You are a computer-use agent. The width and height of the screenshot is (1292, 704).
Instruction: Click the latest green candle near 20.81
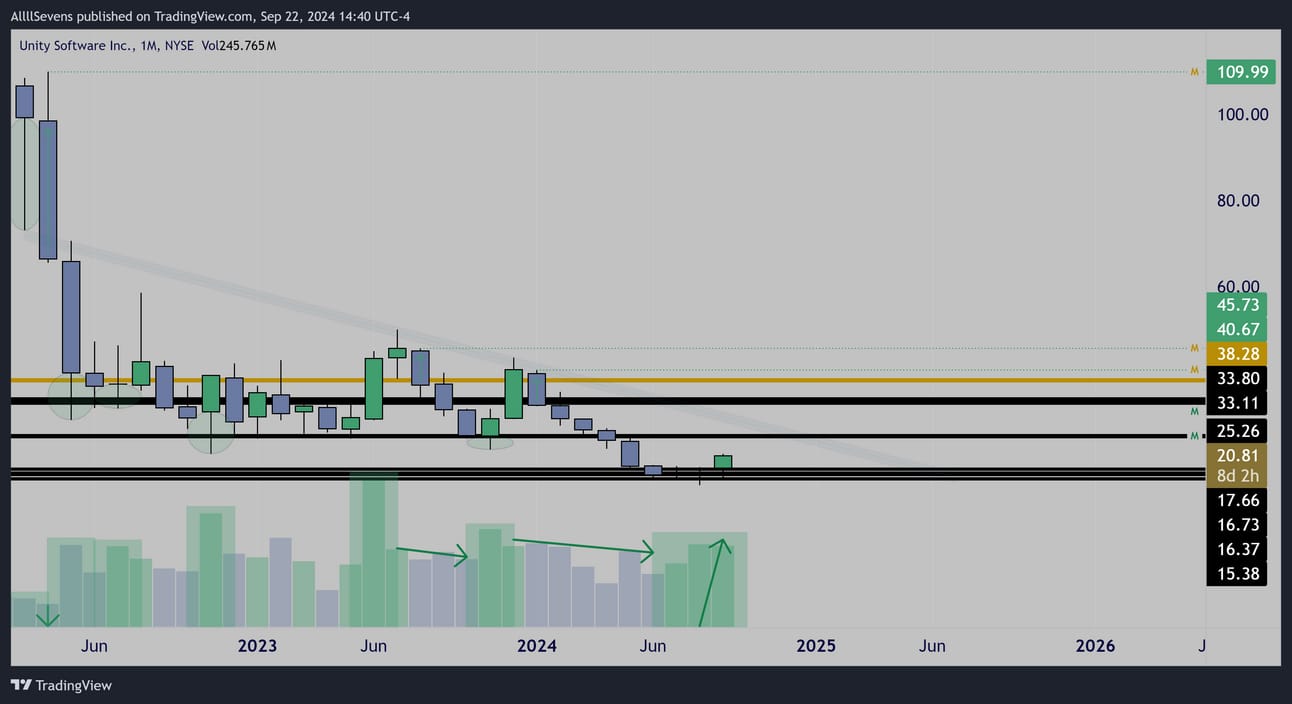pos(723,462)
